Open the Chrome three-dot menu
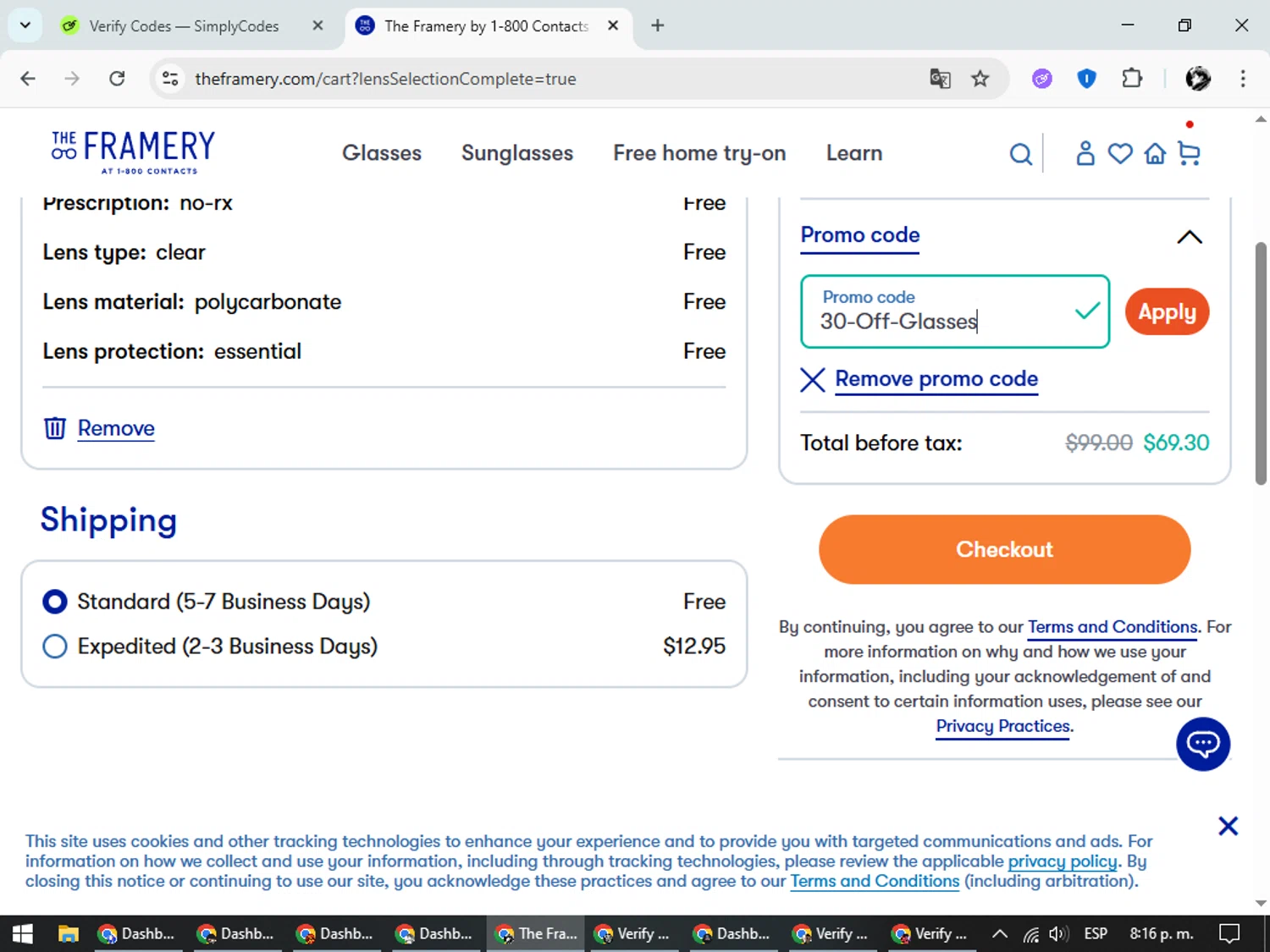1270x952 pixels. pyautogui.click(x=1242, y=79)
